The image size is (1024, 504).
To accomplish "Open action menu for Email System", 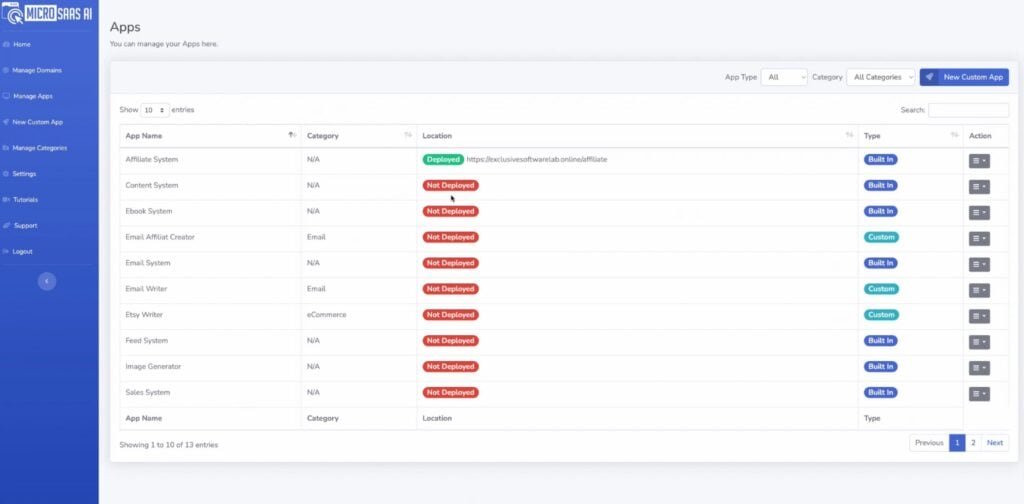I will 979,264.
